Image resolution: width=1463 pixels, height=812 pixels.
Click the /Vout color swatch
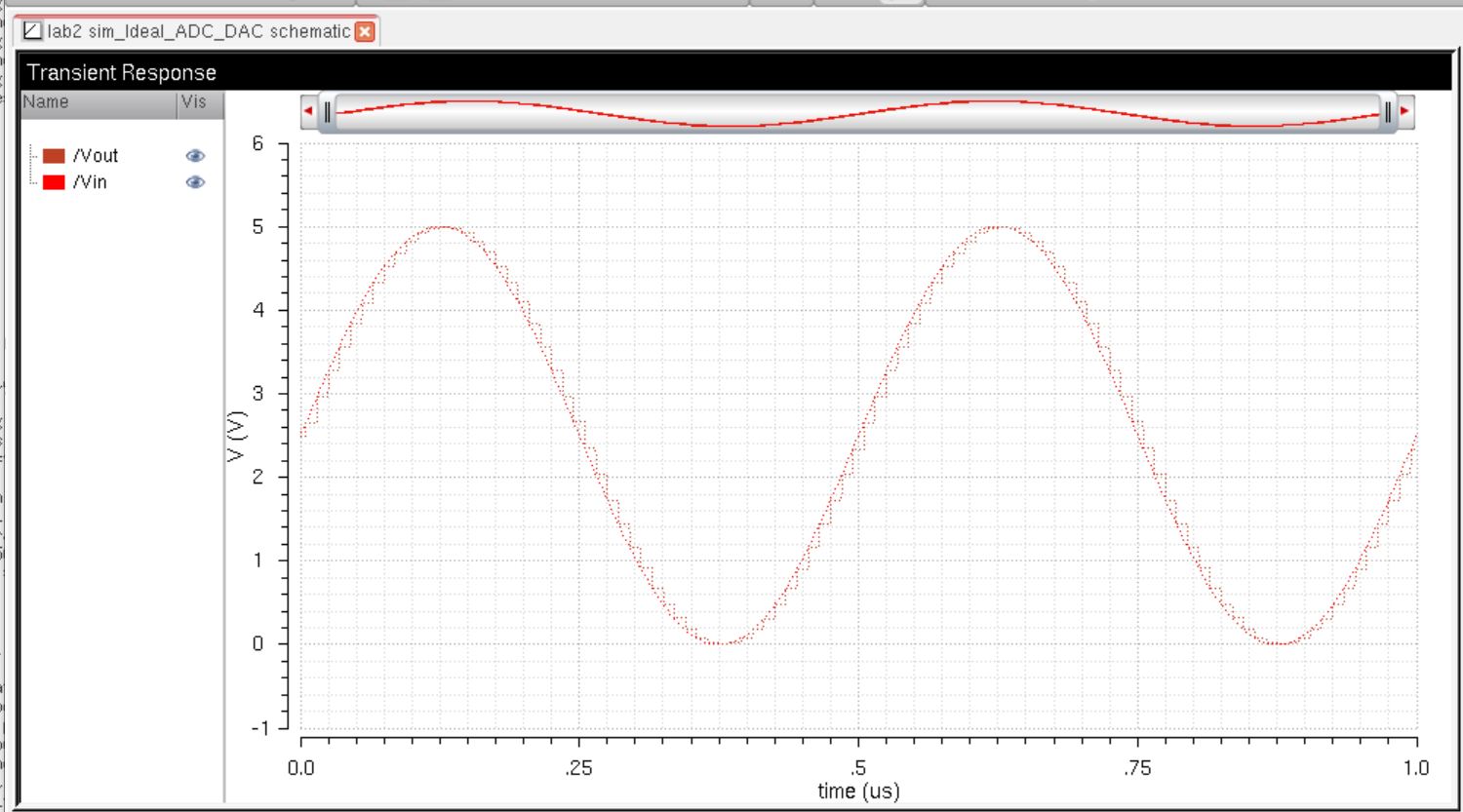click(54, 156)
